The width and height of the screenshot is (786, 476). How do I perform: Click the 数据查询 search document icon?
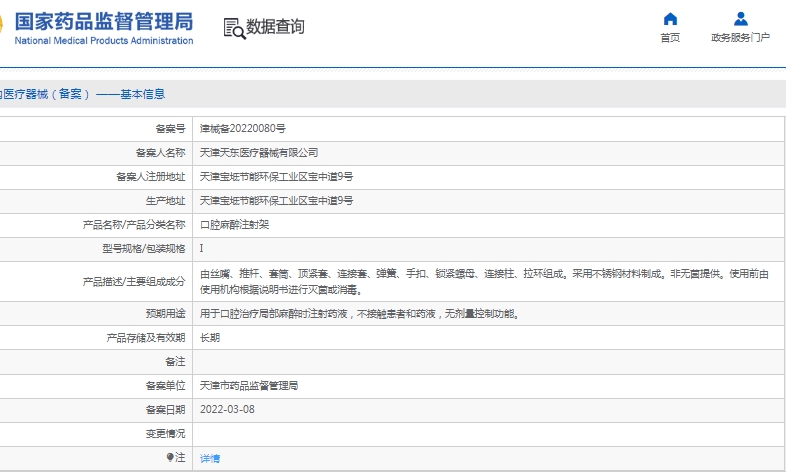[x=234, y=28]
